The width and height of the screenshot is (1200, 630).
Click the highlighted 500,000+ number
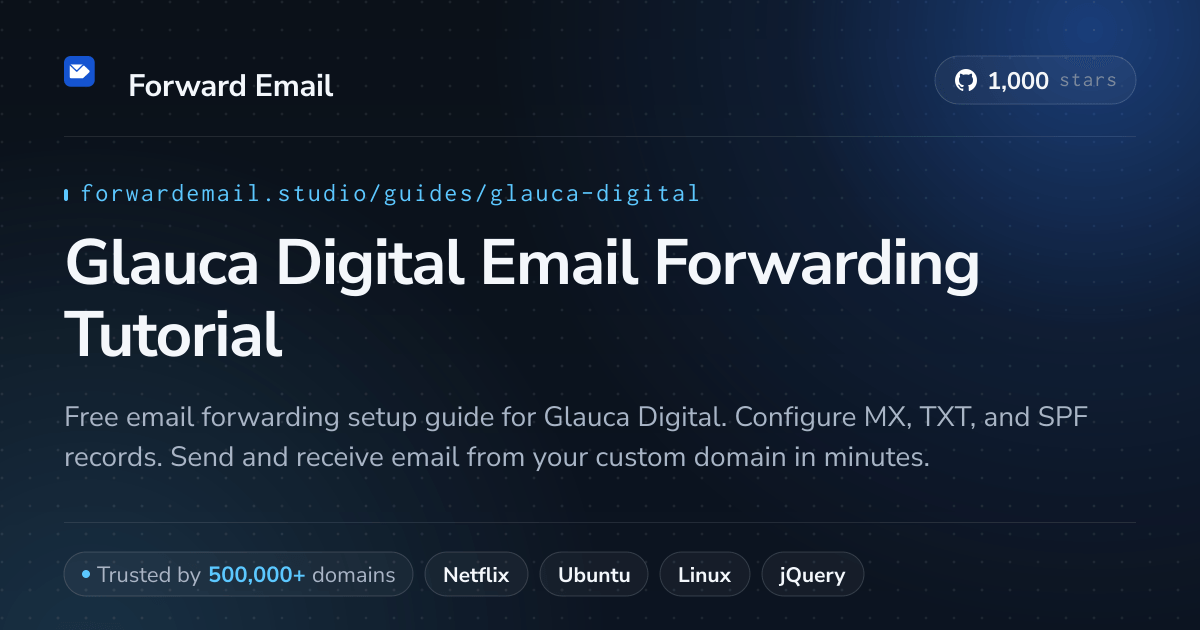click(257, 575)
